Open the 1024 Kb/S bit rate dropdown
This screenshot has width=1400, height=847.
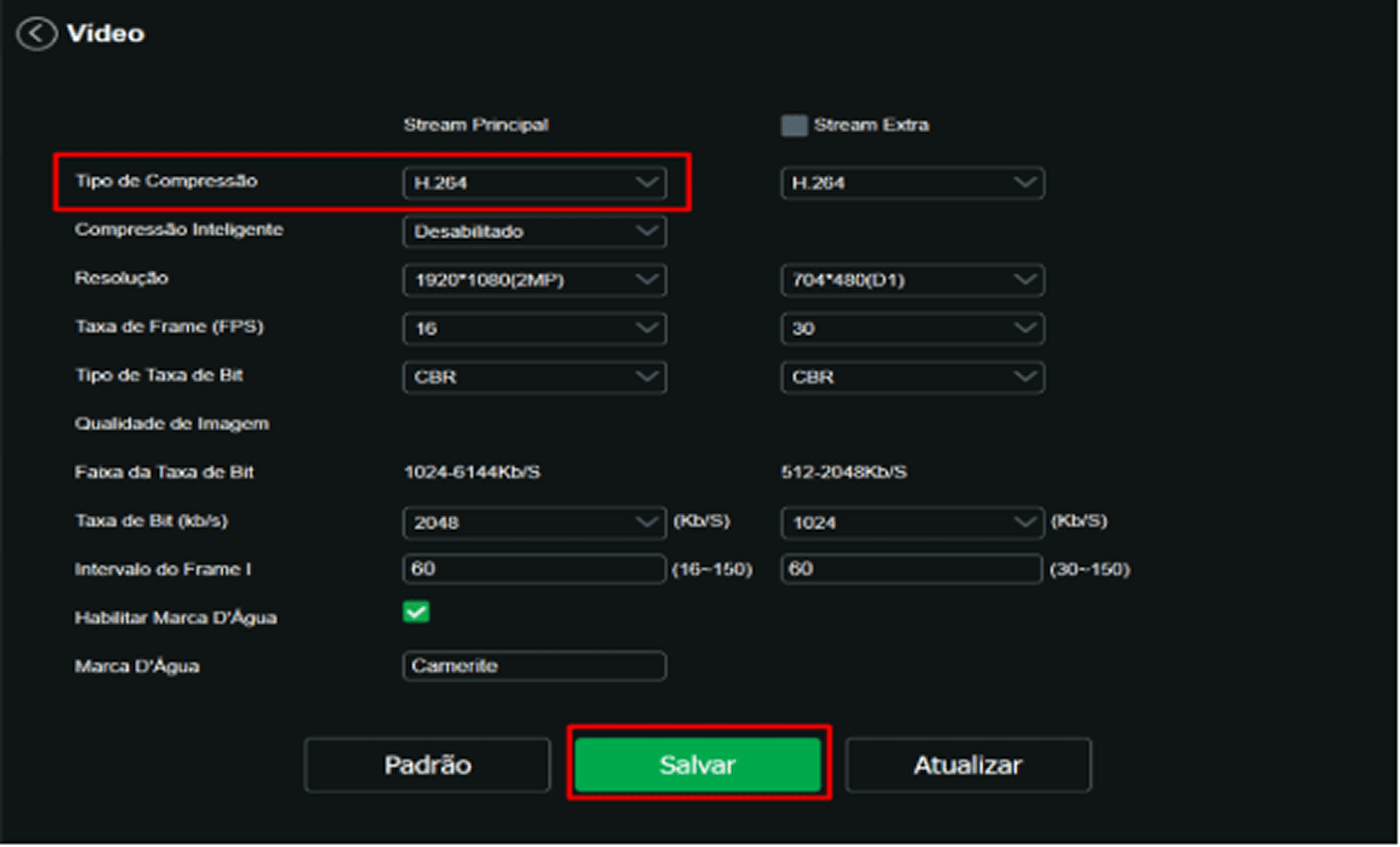[x=912, y=523]
